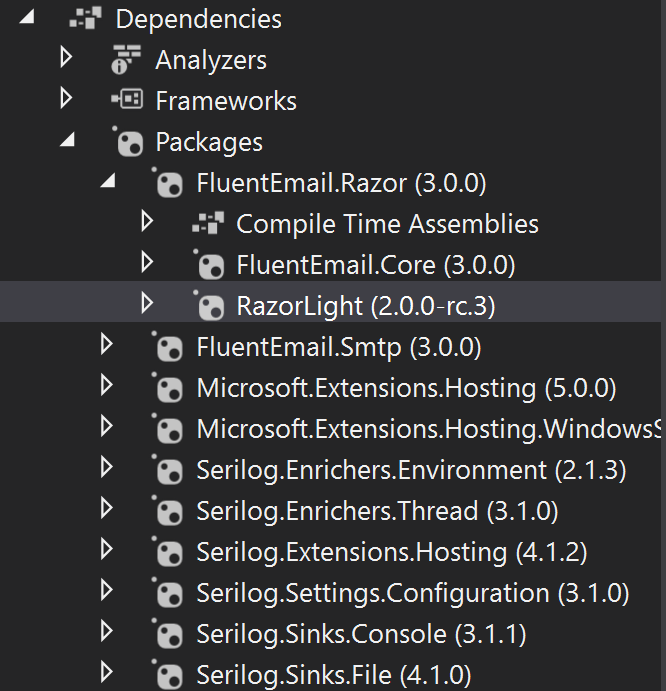Click the RazorLight package icon
Image resolution: width=666 pixels, height=691 pixels.
pos(209,305)
